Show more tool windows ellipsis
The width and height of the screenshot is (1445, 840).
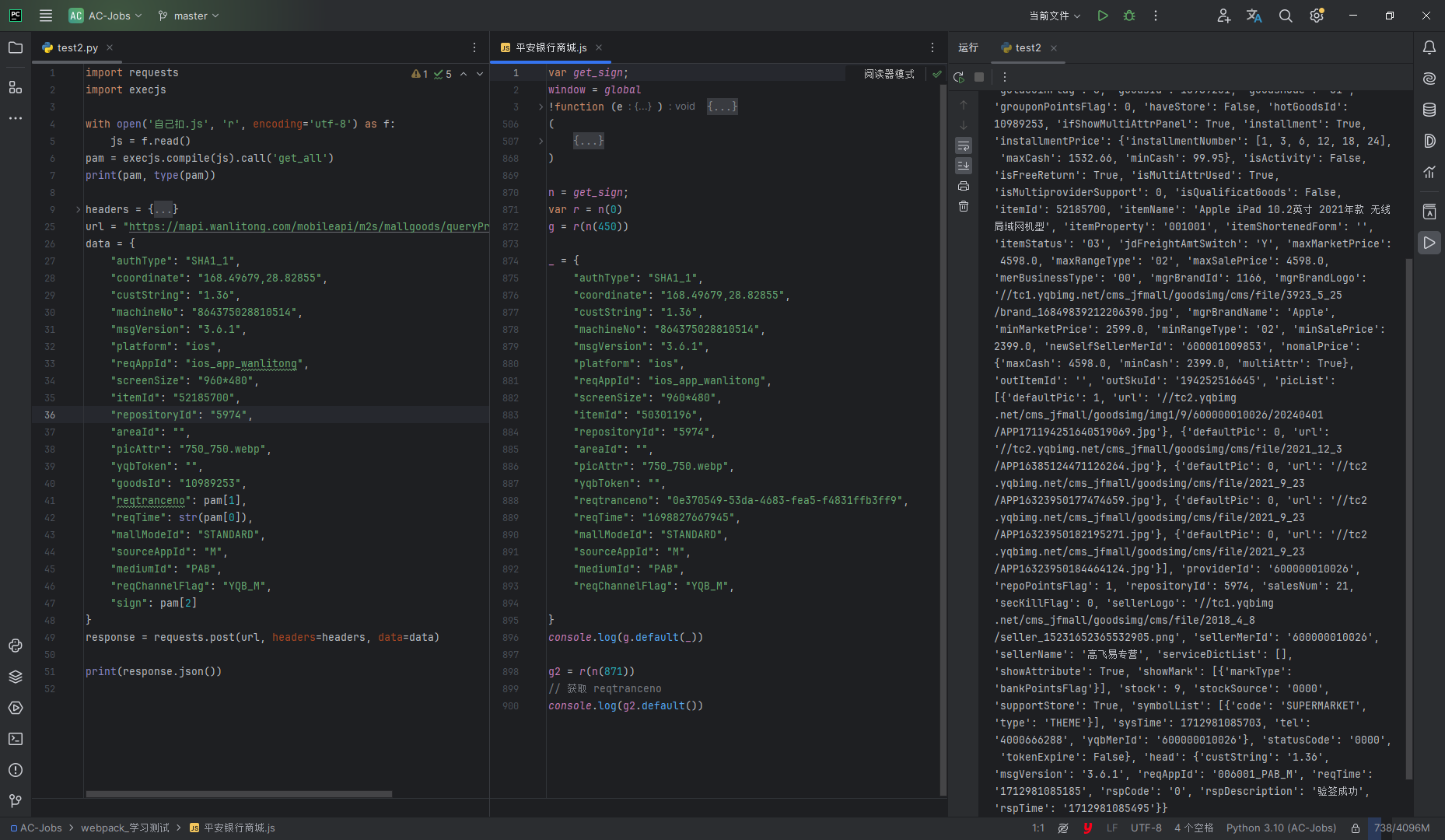pyautogui.click(x=16, y=118)
